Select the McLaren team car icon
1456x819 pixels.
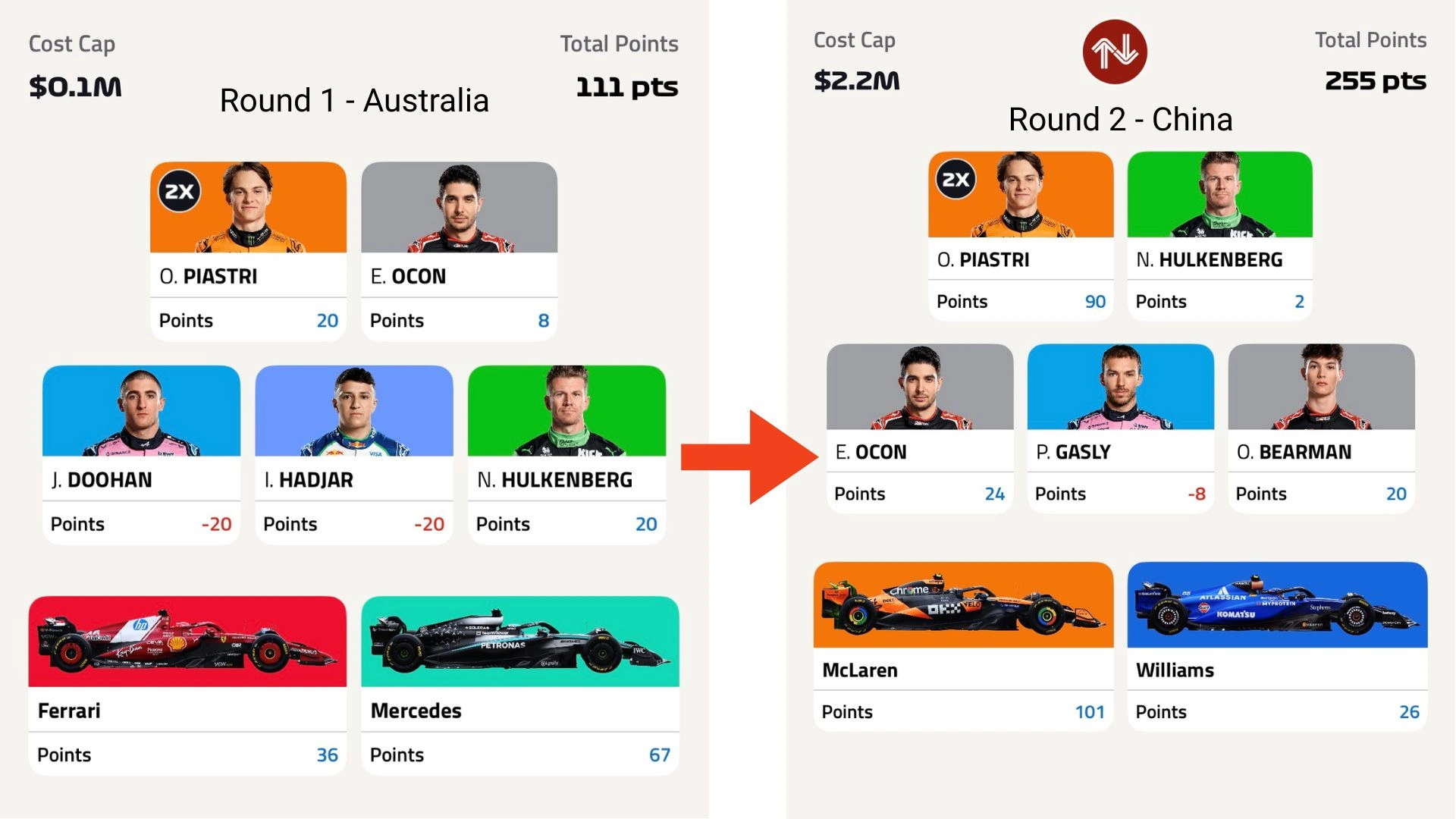tap(963, 604)
